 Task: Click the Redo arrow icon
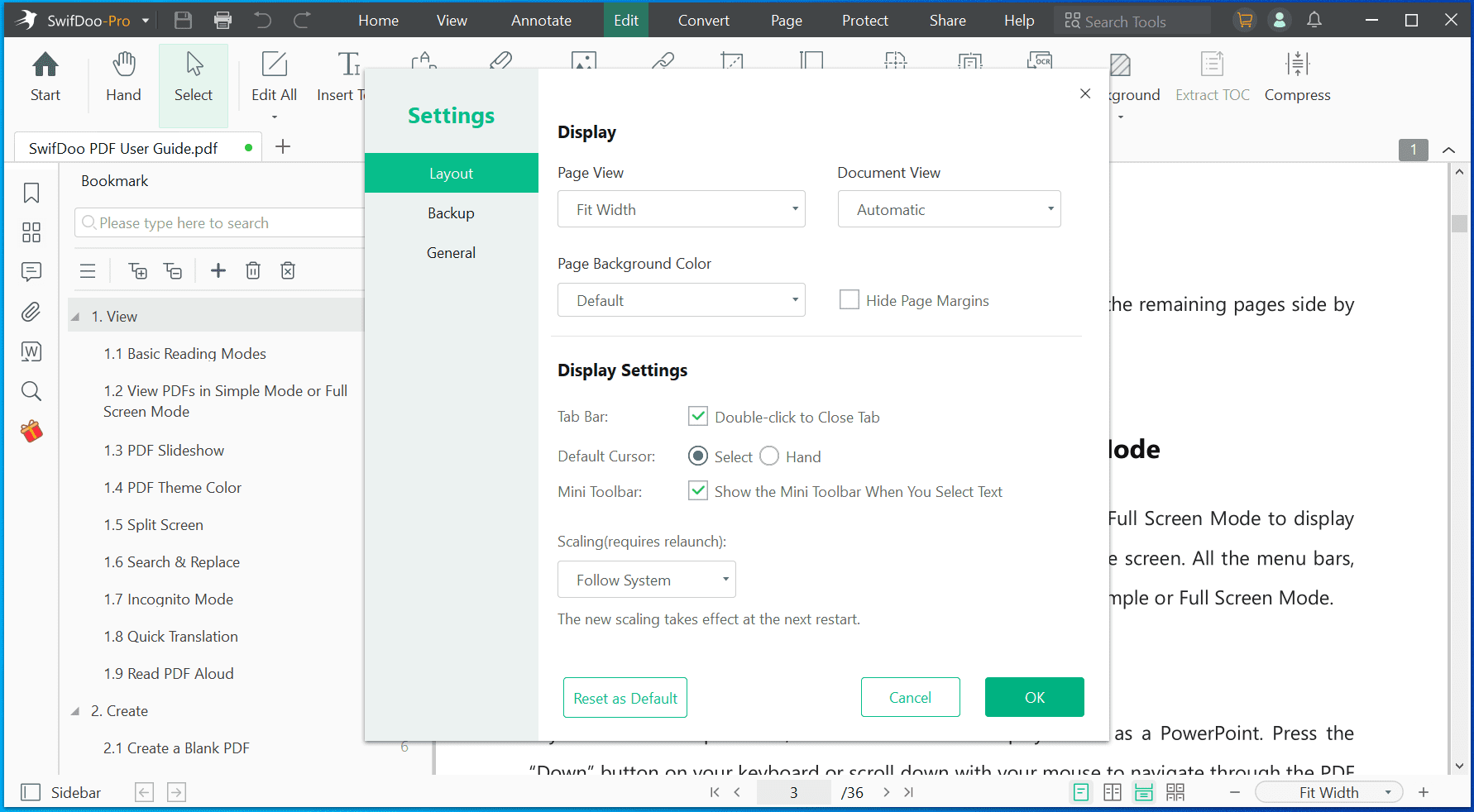(x=302, y=21)
